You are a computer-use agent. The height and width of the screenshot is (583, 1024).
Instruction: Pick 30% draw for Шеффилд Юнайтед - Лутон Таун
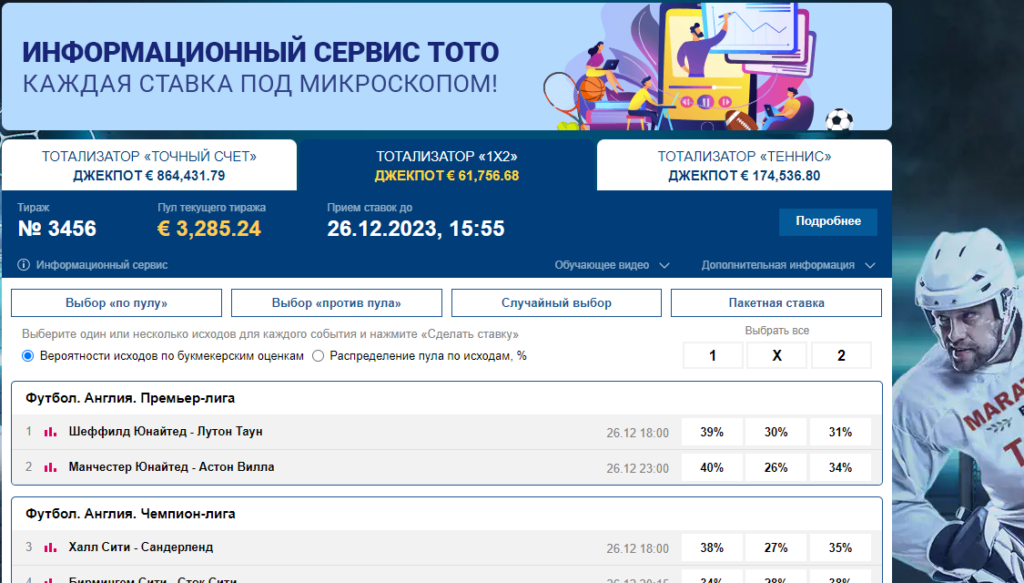[x=776, y=432]
